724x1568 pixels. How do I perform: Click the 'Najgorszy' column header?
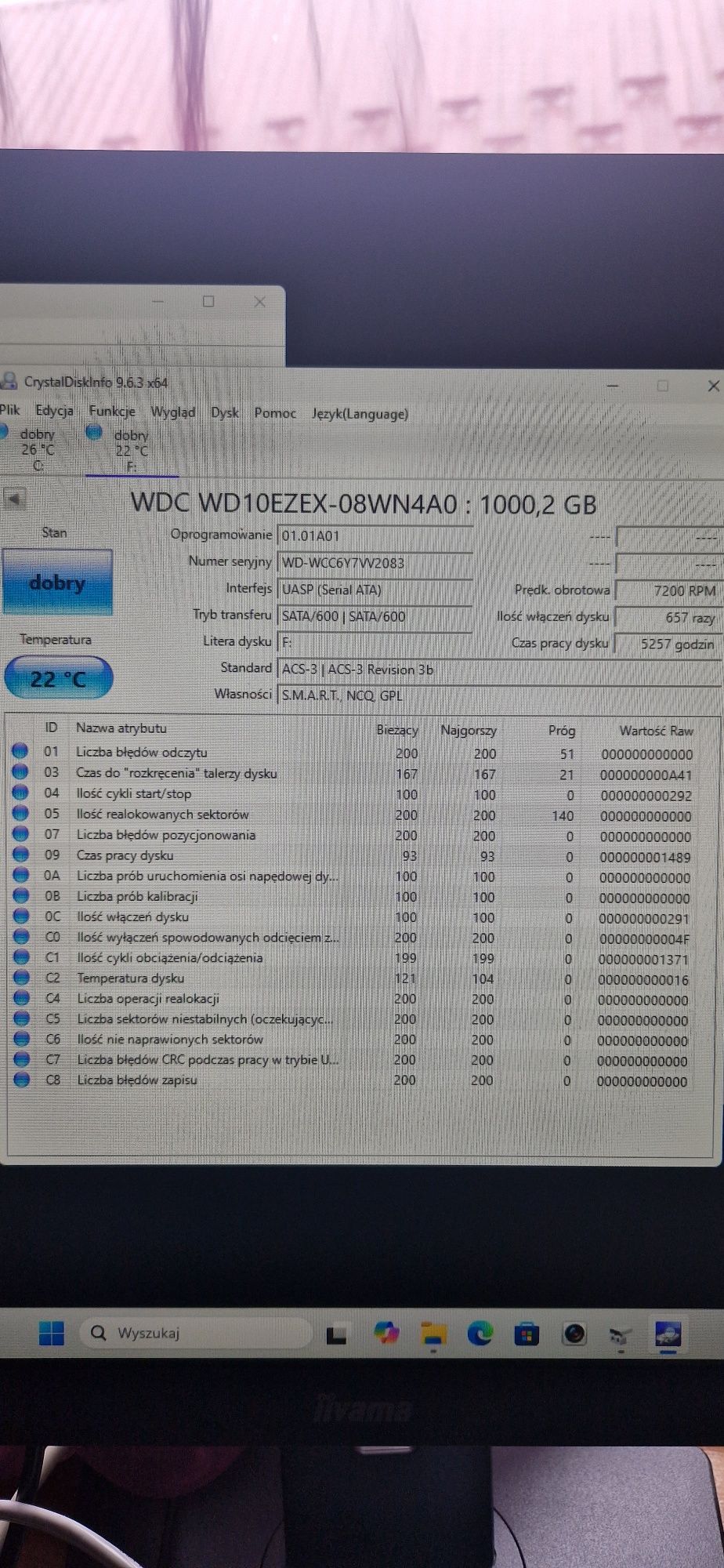pos(469,731)
